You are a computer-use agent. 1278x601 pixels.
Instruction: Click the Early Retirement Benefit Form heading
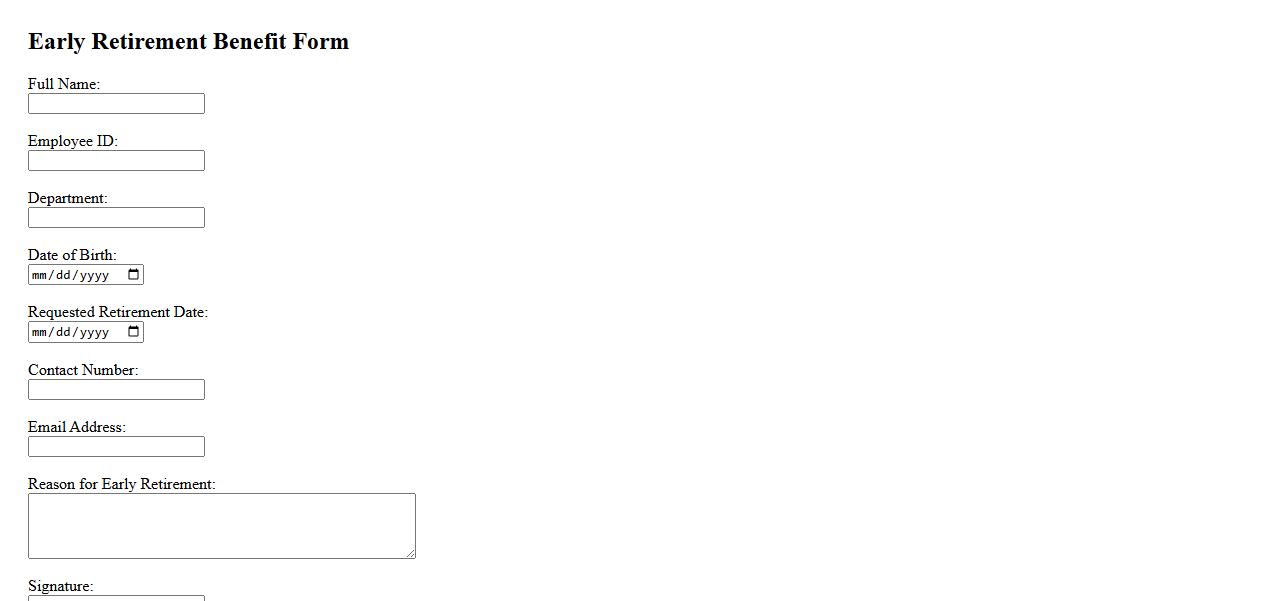188,42
